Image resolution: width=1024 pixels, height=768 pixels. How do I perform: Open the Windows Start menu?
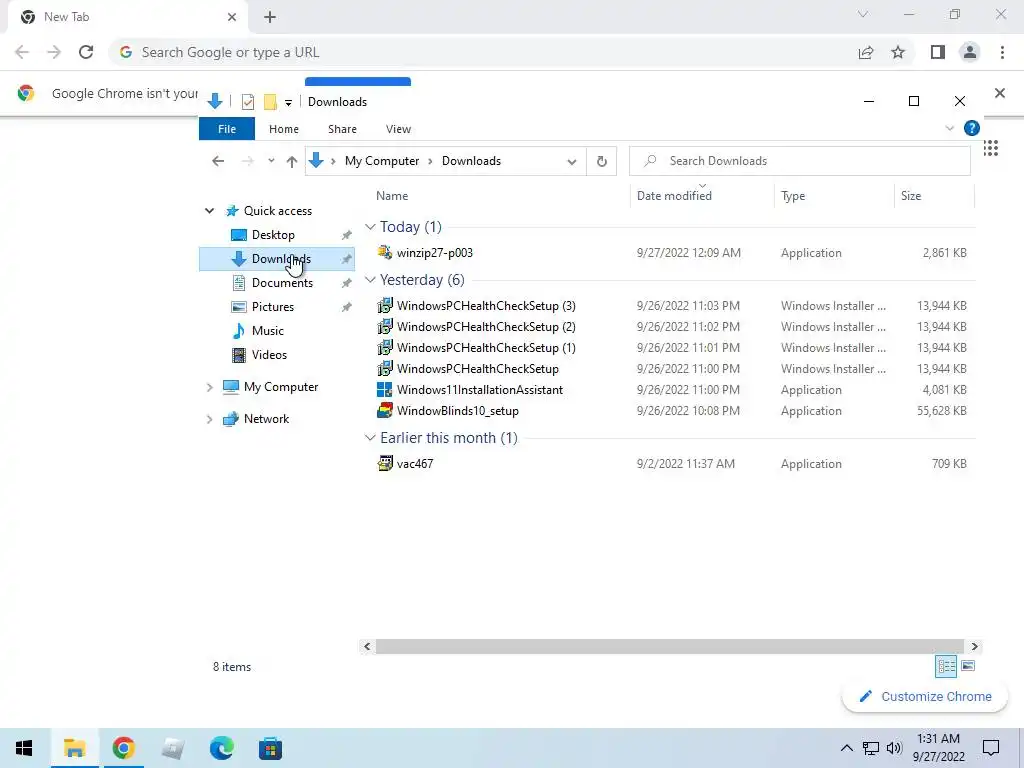click(24, 748)
